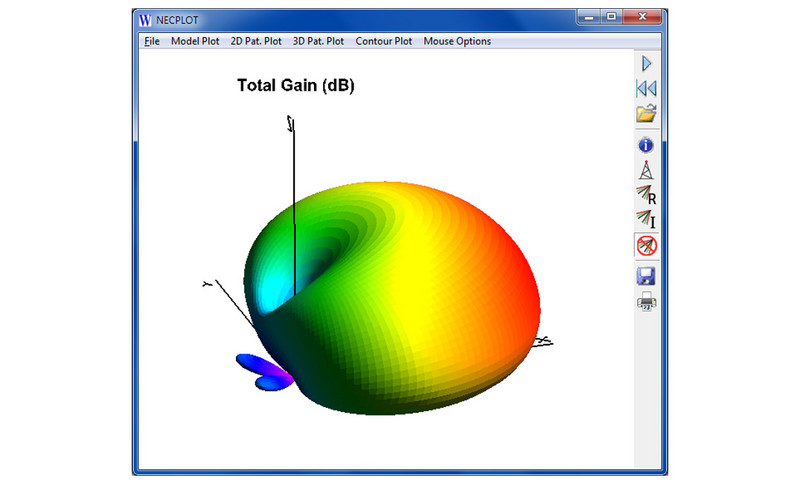Screen dimensions: 800x484
Task: Select the antenna tower model icon
Action: point(646,170)
